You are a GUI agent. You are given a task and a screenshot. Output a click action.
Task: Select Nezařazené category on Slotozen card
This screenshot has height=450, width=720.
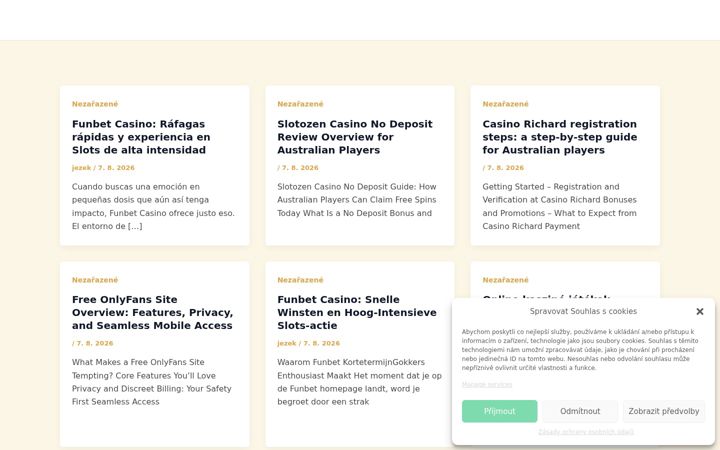(x=300, y=104)
